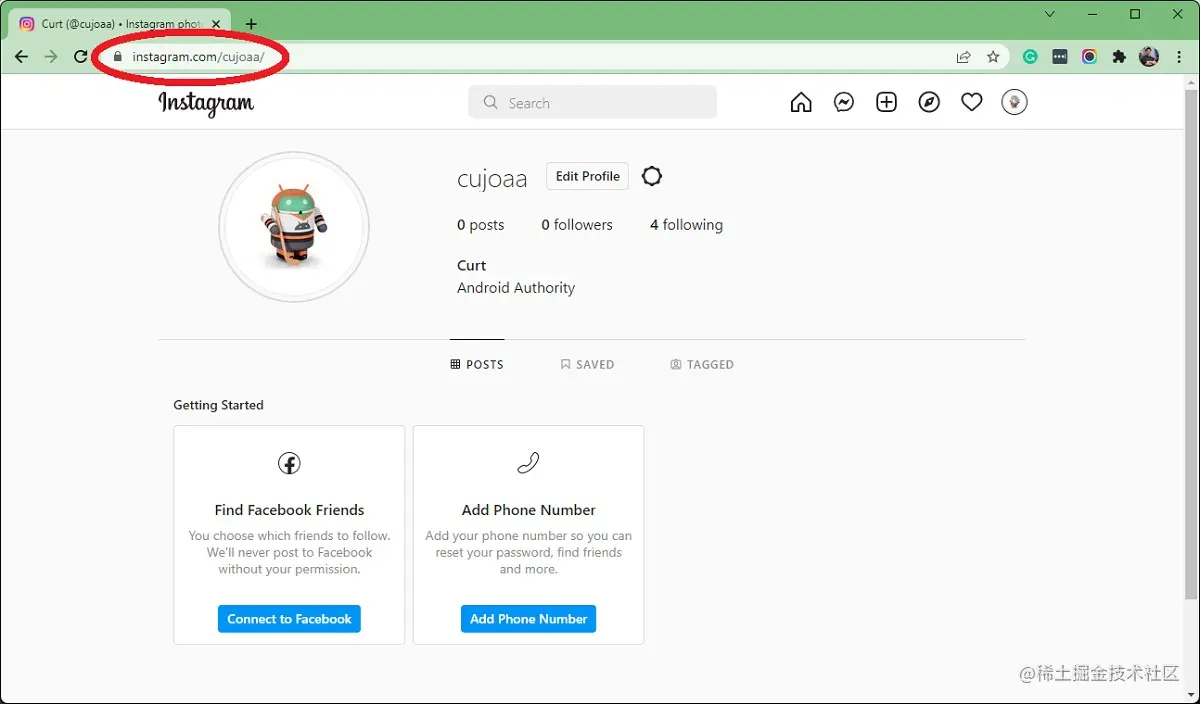Open the tab search chevron in Chrome
Image resolution: width=1200 pixels, height=704 pixels.
click(x=1049, y=14)
